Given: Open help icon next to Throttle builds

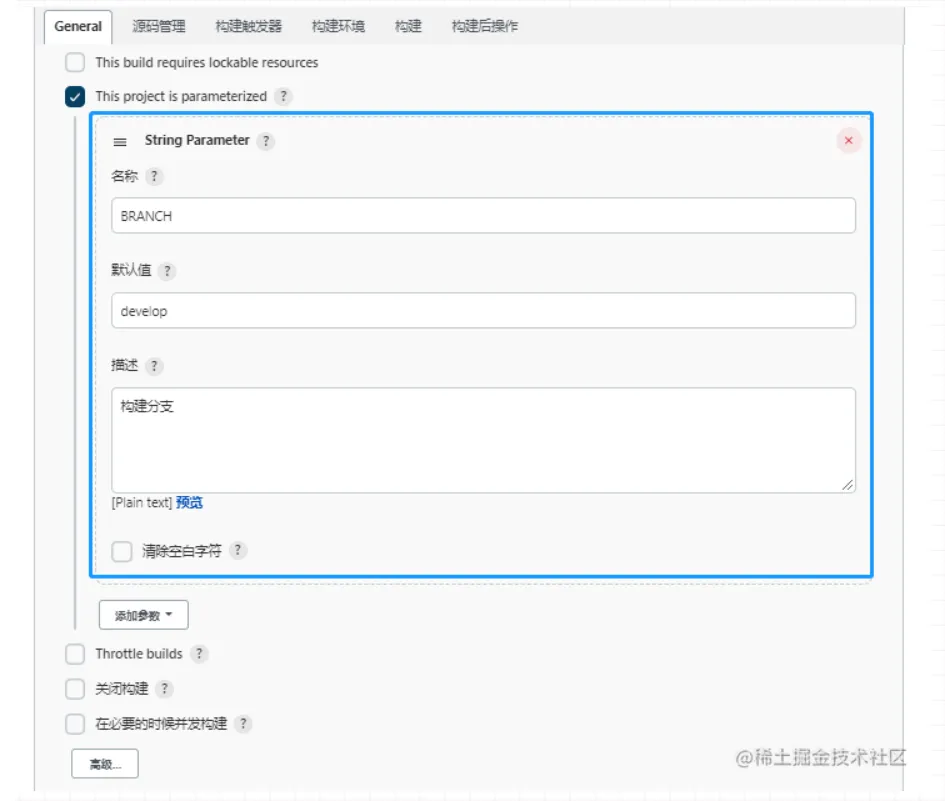Looking at the screenshot, I should 199,654.
